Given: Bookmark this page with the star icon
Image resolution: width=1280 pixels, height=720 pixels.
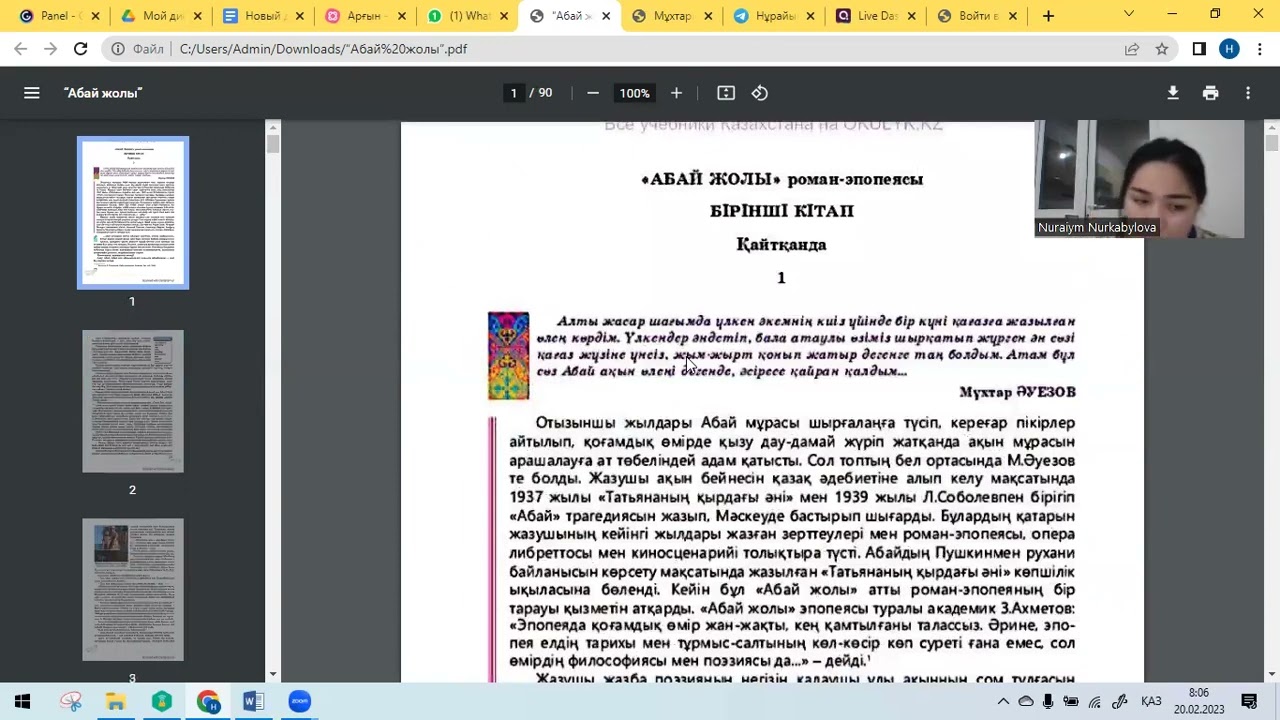Looking at the screenshot, I should [x=1162, y=48].
